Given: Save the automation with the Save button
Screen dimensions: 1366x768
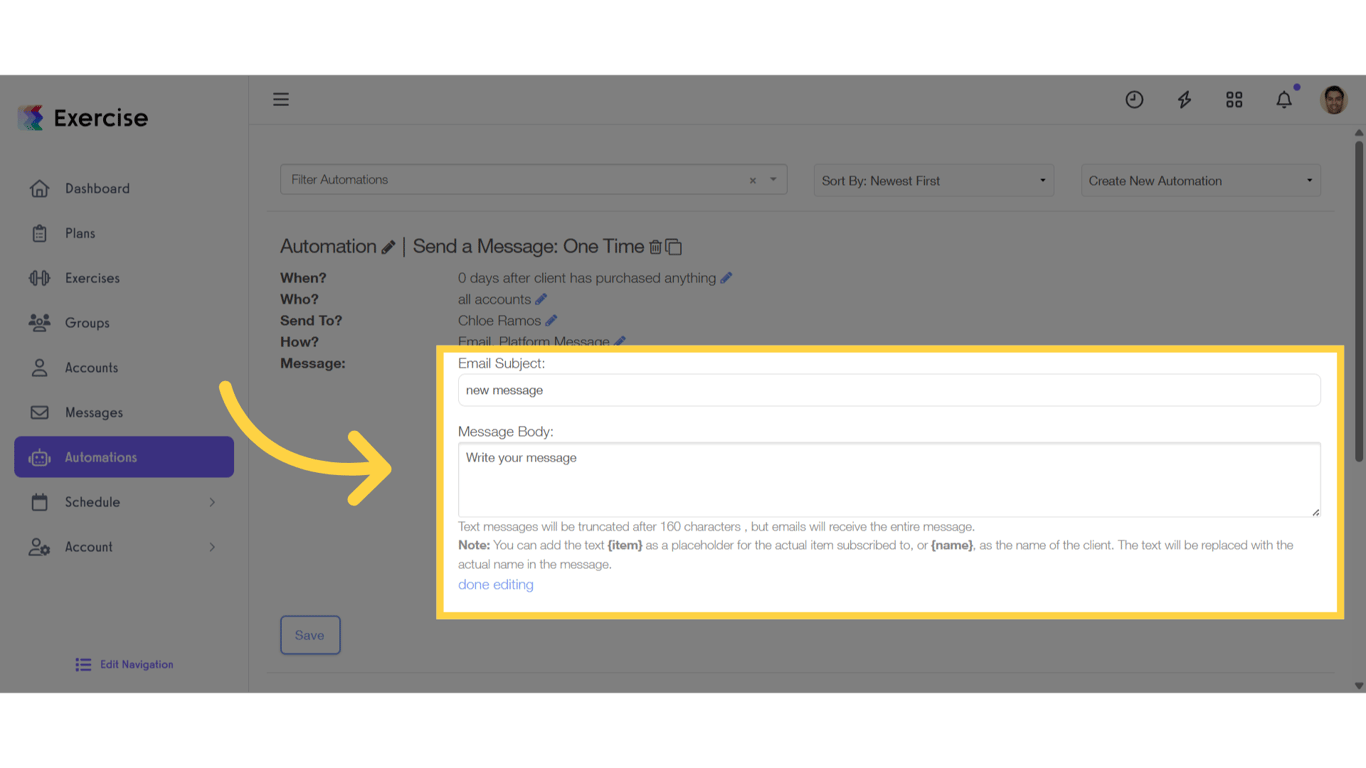Looking at the screenshot, I should [310, 634].
